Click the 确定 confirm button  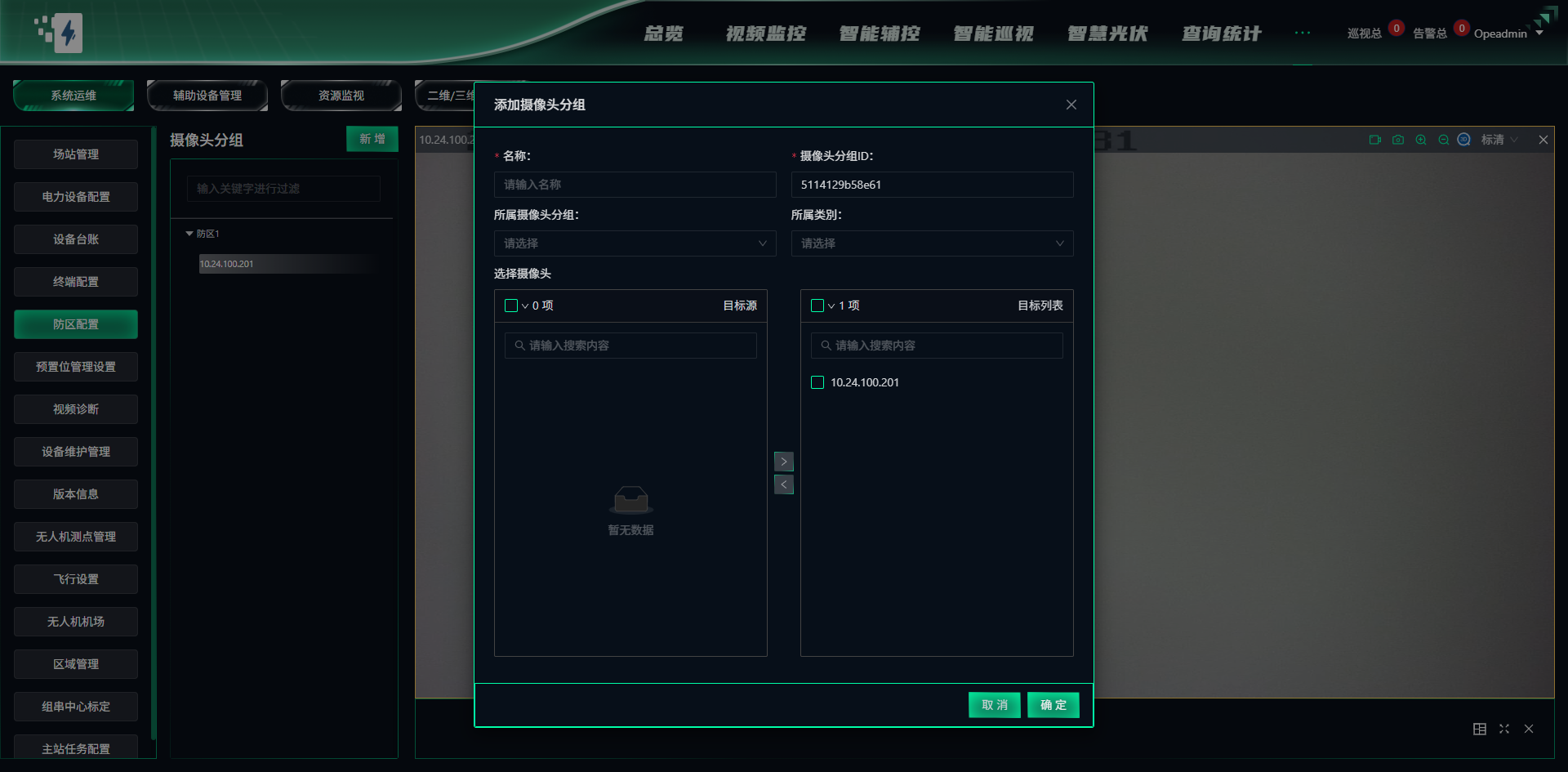(x=1053, y=705)
